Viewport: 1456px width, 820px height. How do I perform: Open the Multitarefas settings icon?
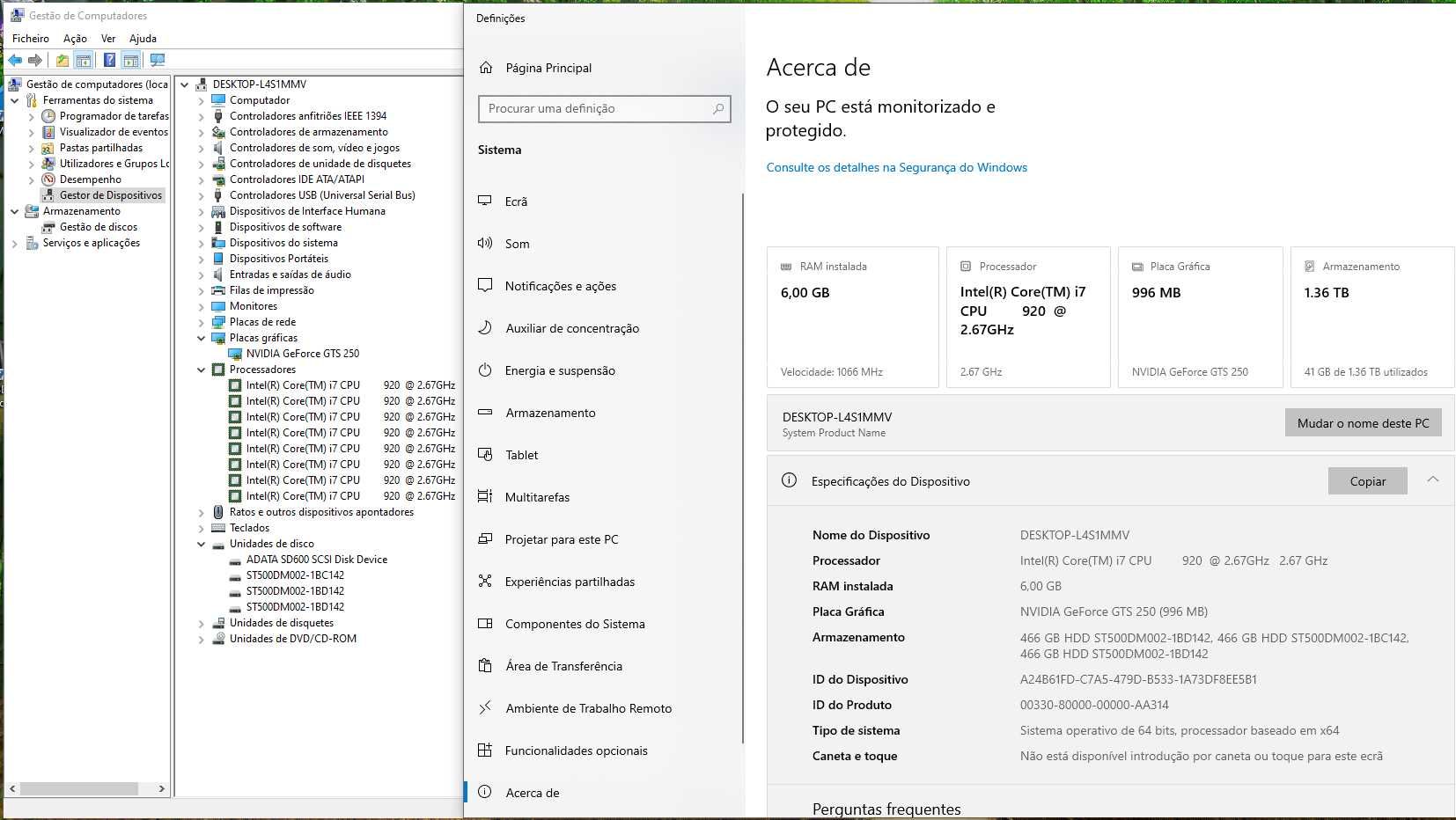click(485, 496)
